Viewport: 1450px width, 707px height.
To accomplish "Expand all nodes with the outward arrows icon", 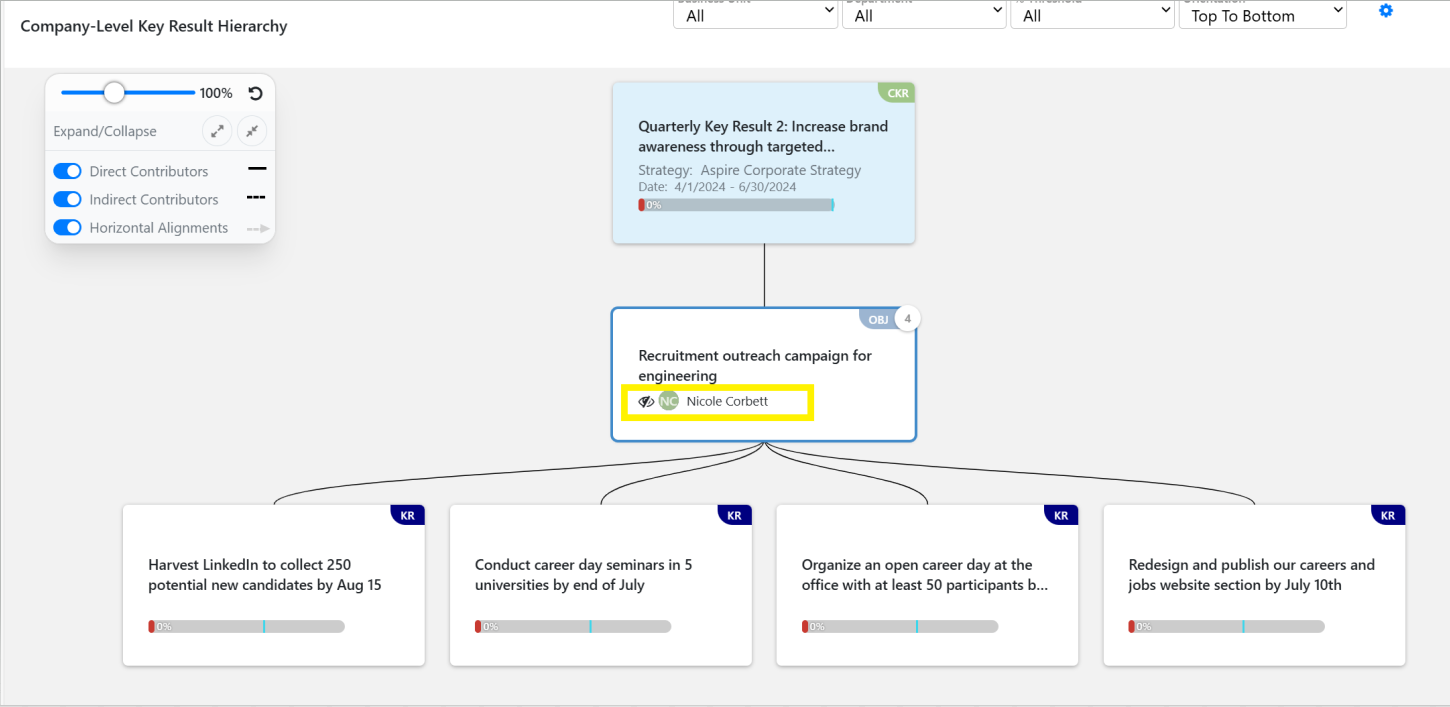I will click(217, 131).
